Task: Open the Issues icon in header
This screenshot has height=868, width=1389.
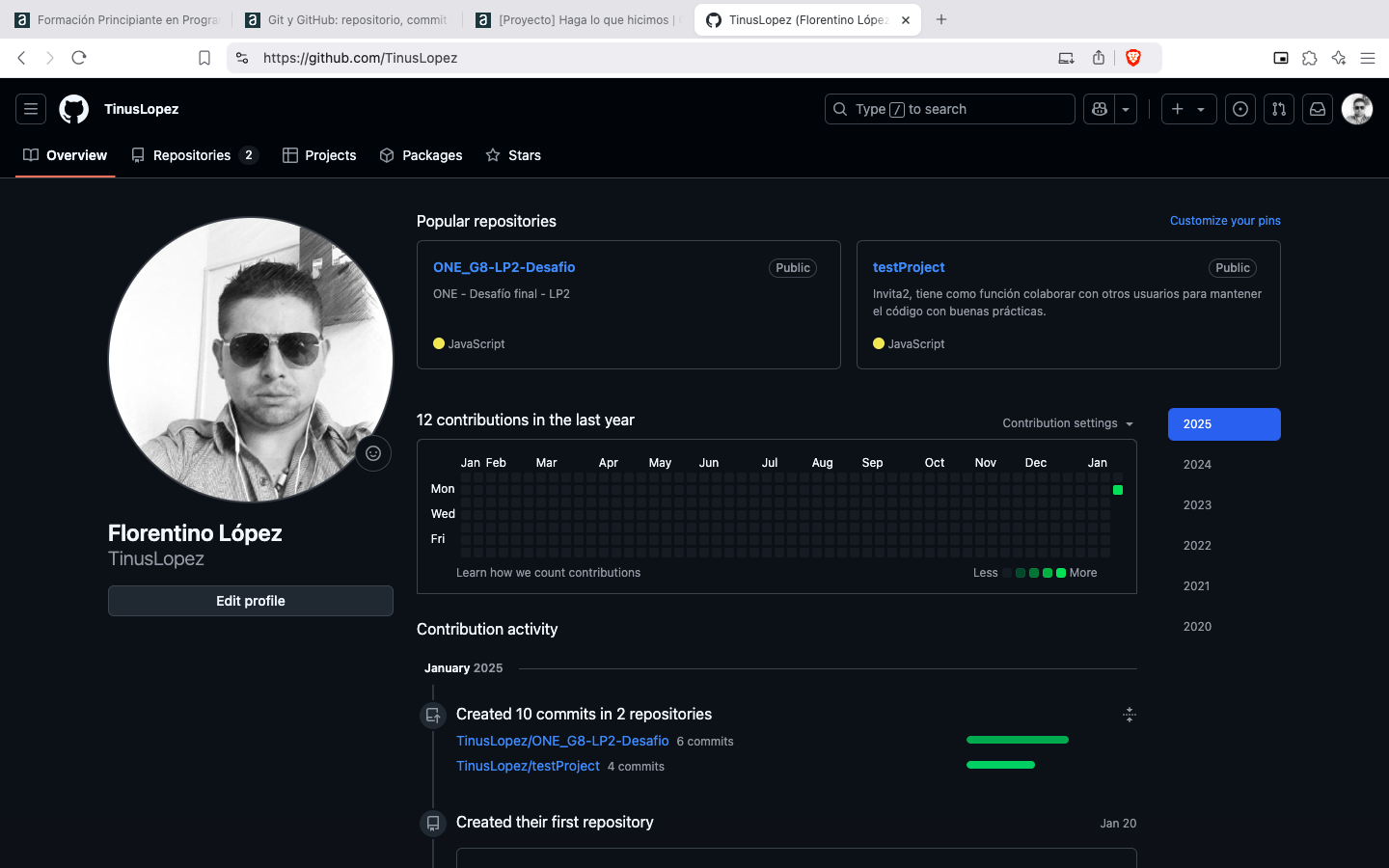Action: tap(1240, 109)
